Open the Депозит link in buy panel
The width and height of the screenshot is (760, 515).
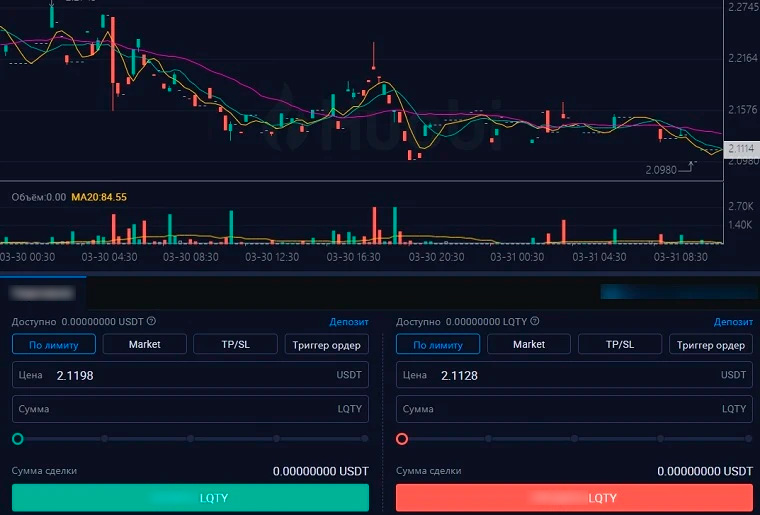pos(349,322)
